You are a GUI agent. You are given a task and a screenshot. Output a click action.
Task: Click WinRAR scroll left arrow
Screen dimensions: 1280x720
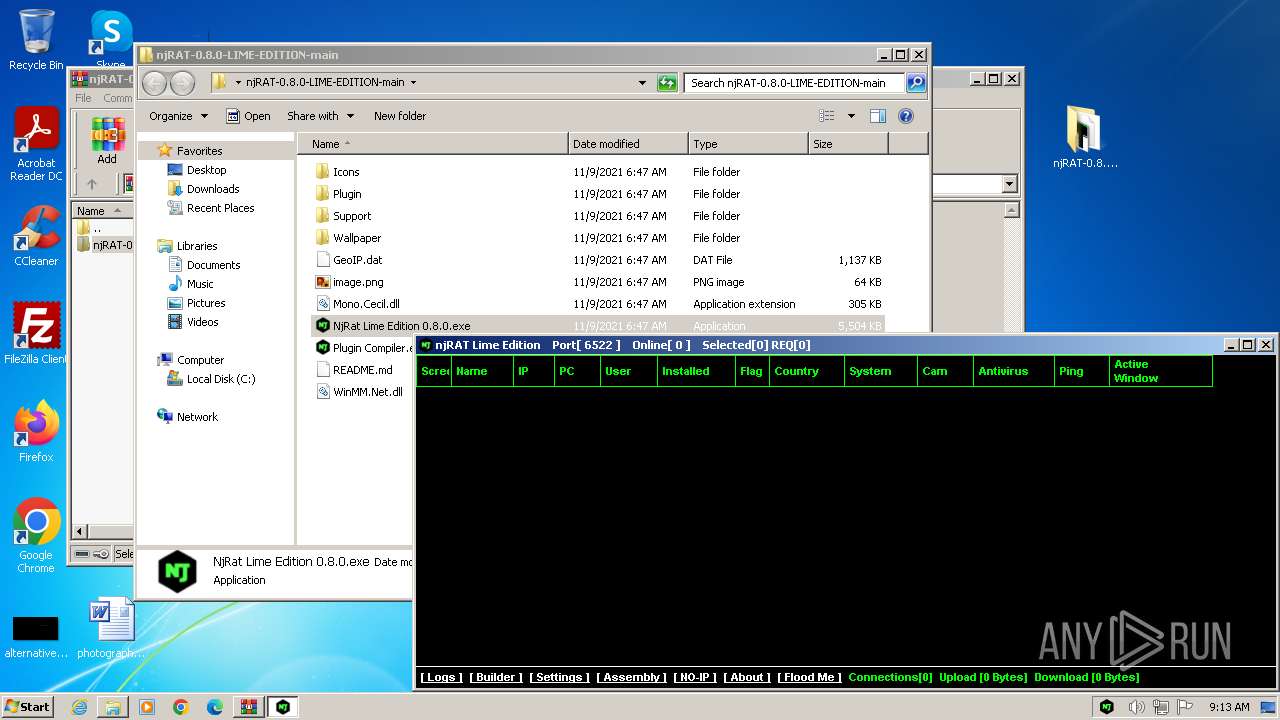click(x=81, y=531)
